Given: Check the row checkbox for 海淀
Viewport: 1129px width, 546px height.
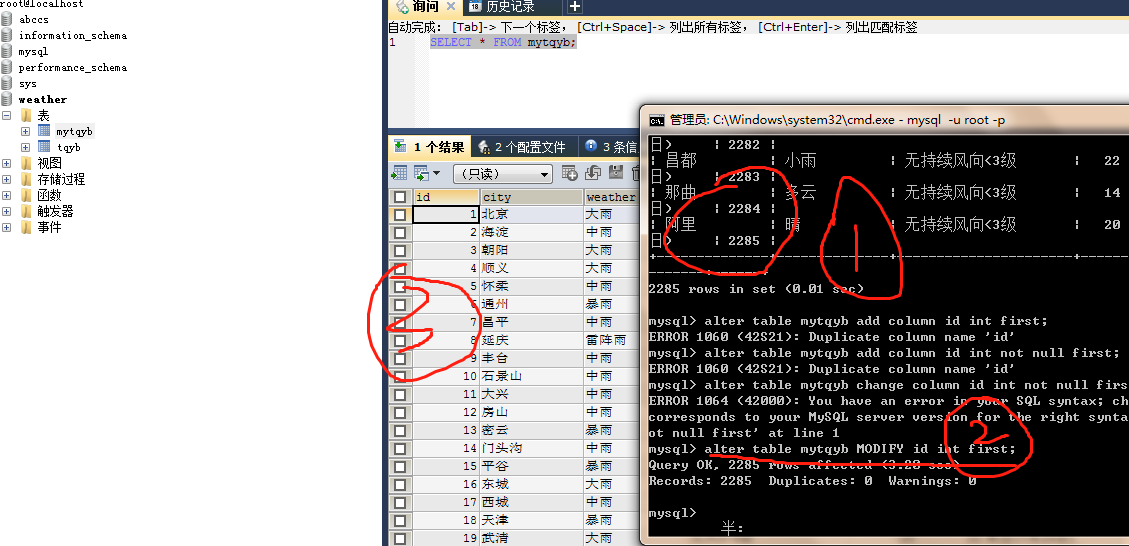Looking at the screenshot, I should tap(400, 232).
